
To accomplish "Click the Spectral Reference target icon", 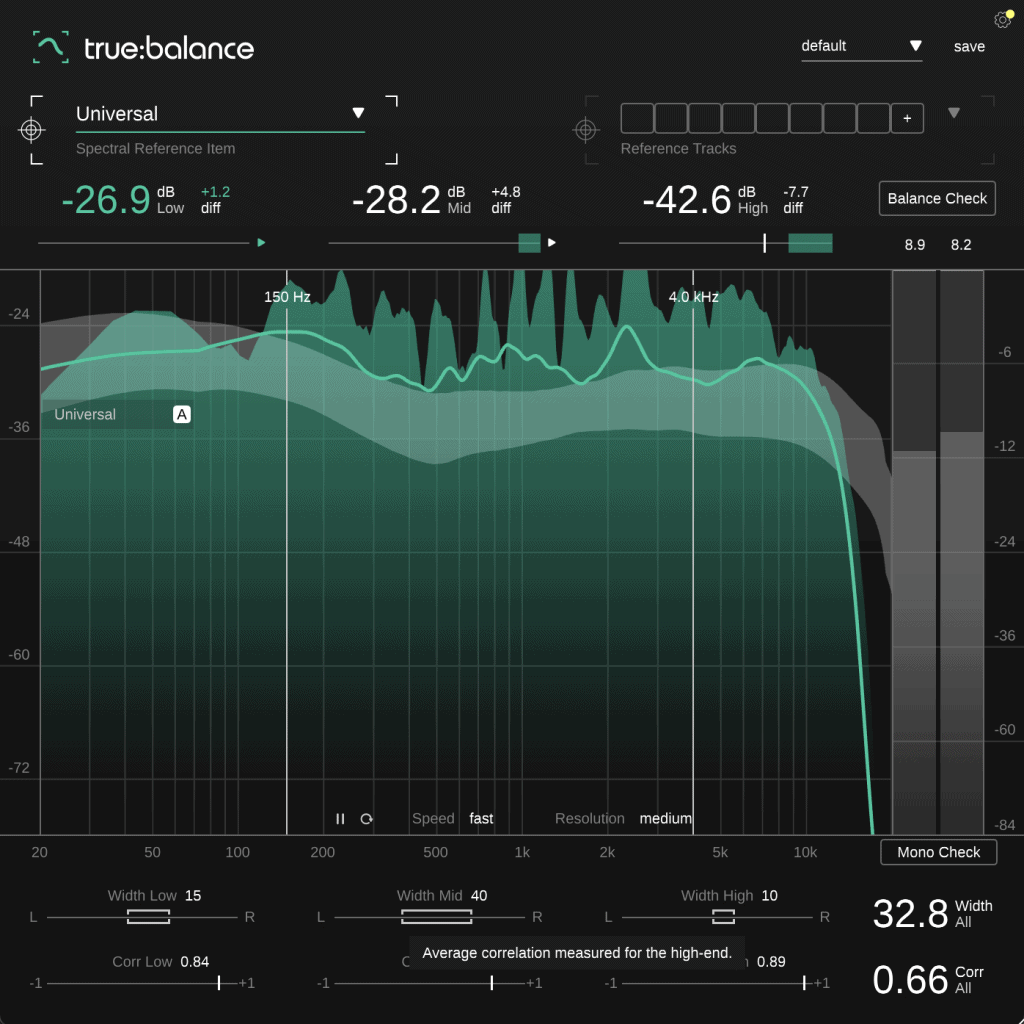I will point(32,130).
